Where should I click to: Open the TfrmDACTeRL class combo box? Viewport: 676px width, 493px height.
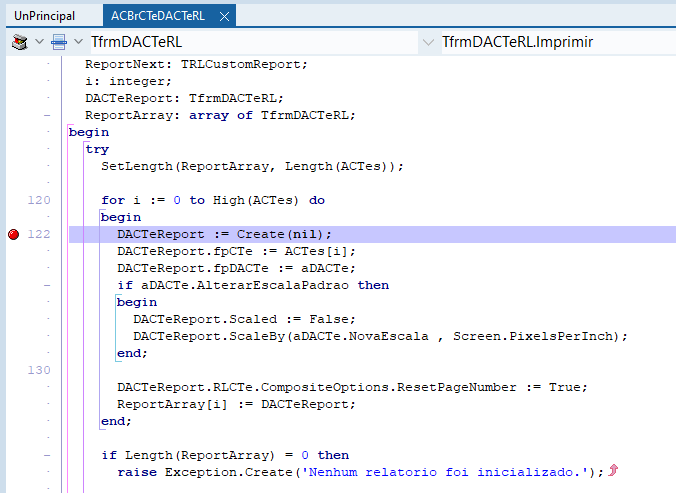coord(254,42)
